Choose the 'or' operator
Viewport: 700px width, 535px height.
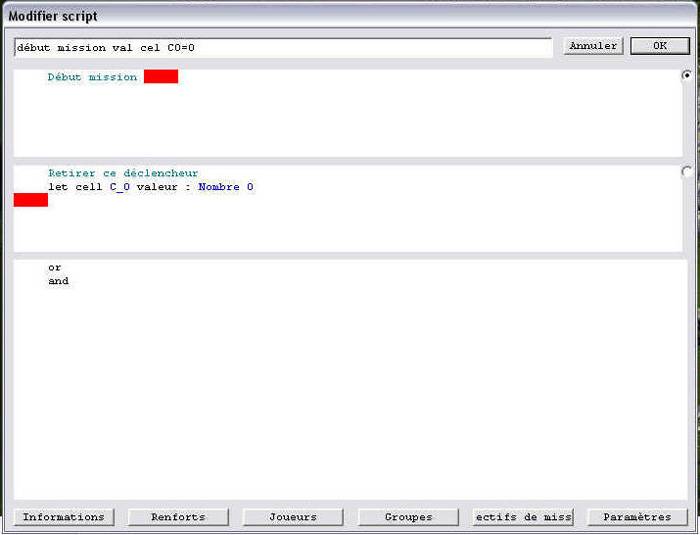coord(55,267)
